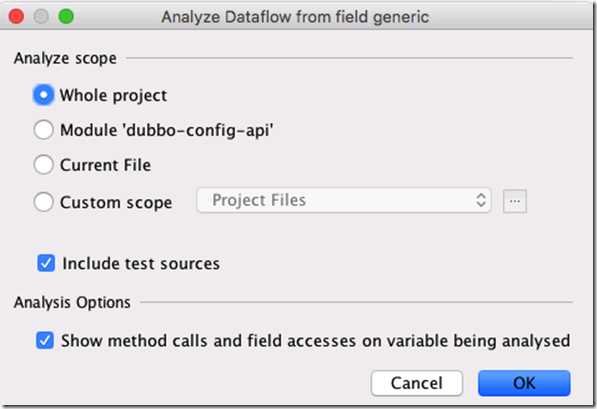Toggle Show method calls and field accesses checkbox
Viewport: 597px width, 409px height.
(45, 340)
